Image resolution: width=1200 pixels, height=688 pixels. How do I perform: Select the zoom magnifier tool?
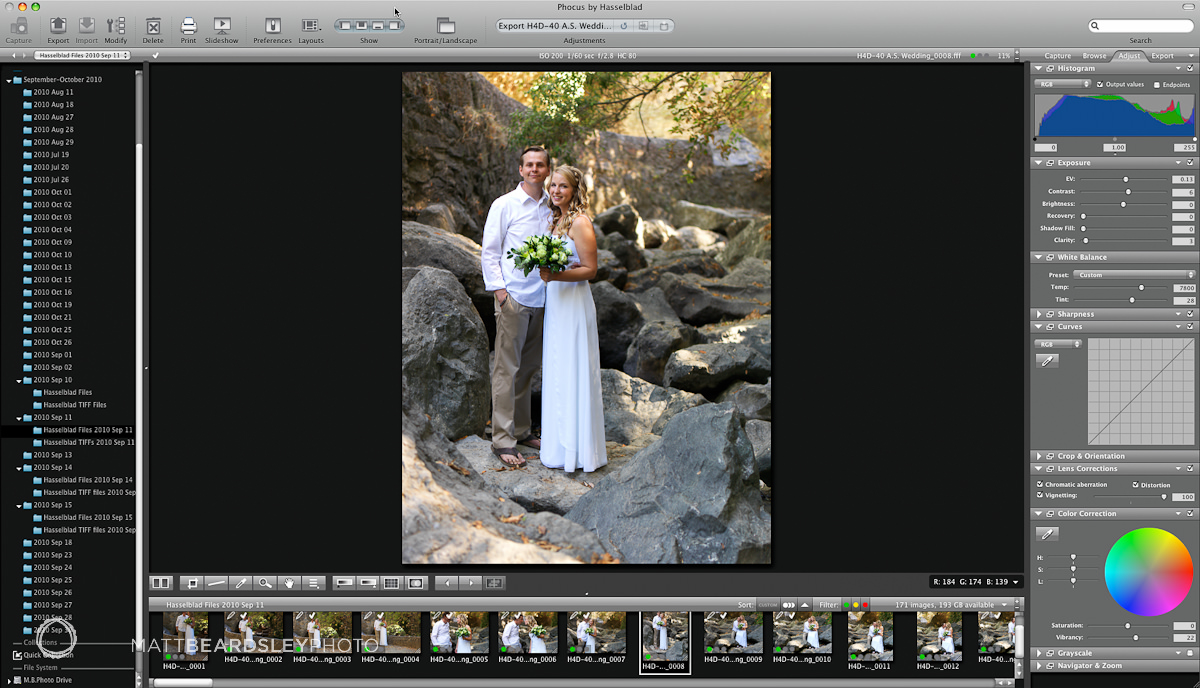[x=265, y=582]
